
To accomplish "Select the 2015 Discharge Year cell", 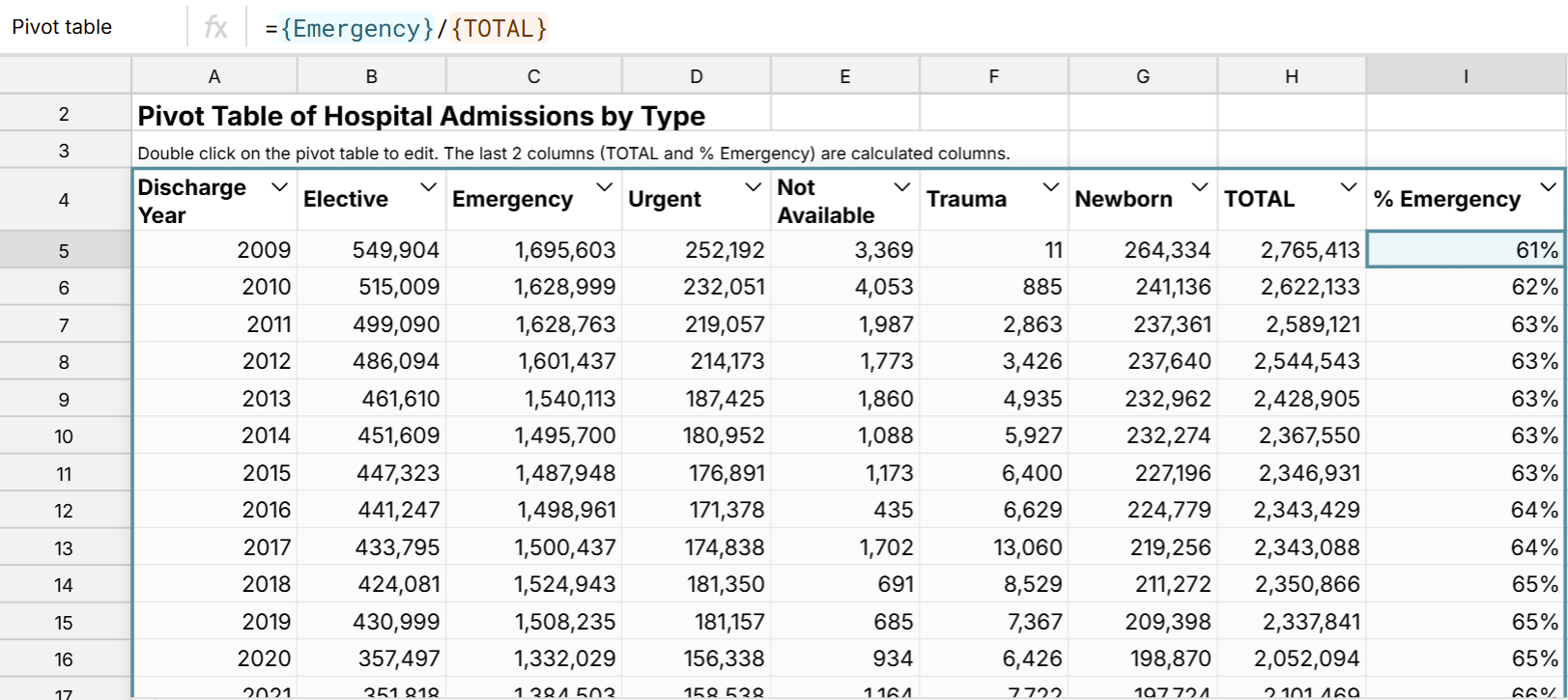I will click(x=214, y=473).
